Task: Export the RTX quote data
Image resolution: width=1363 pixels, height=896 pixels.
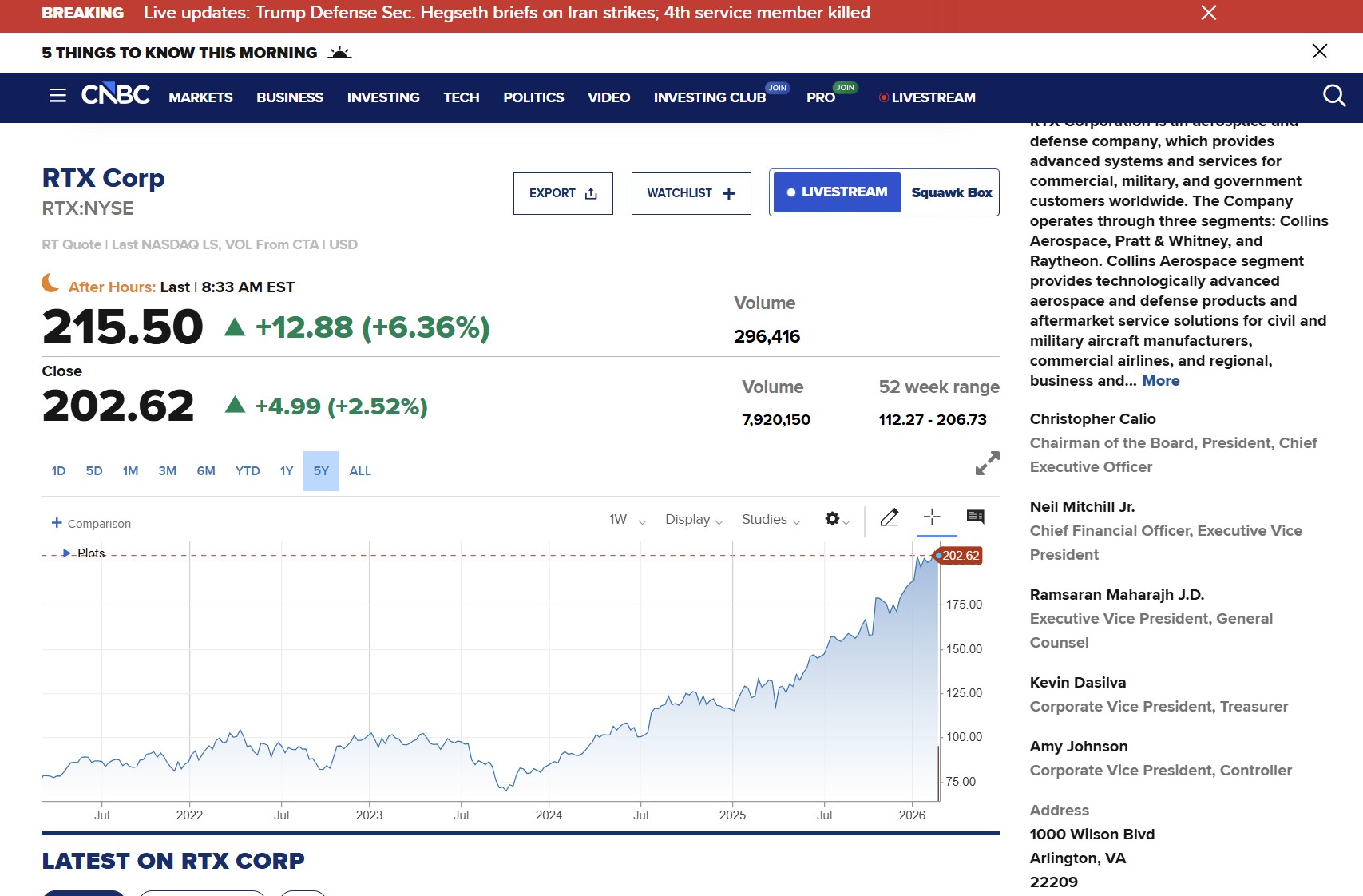Action: click(x=563, y=193)
